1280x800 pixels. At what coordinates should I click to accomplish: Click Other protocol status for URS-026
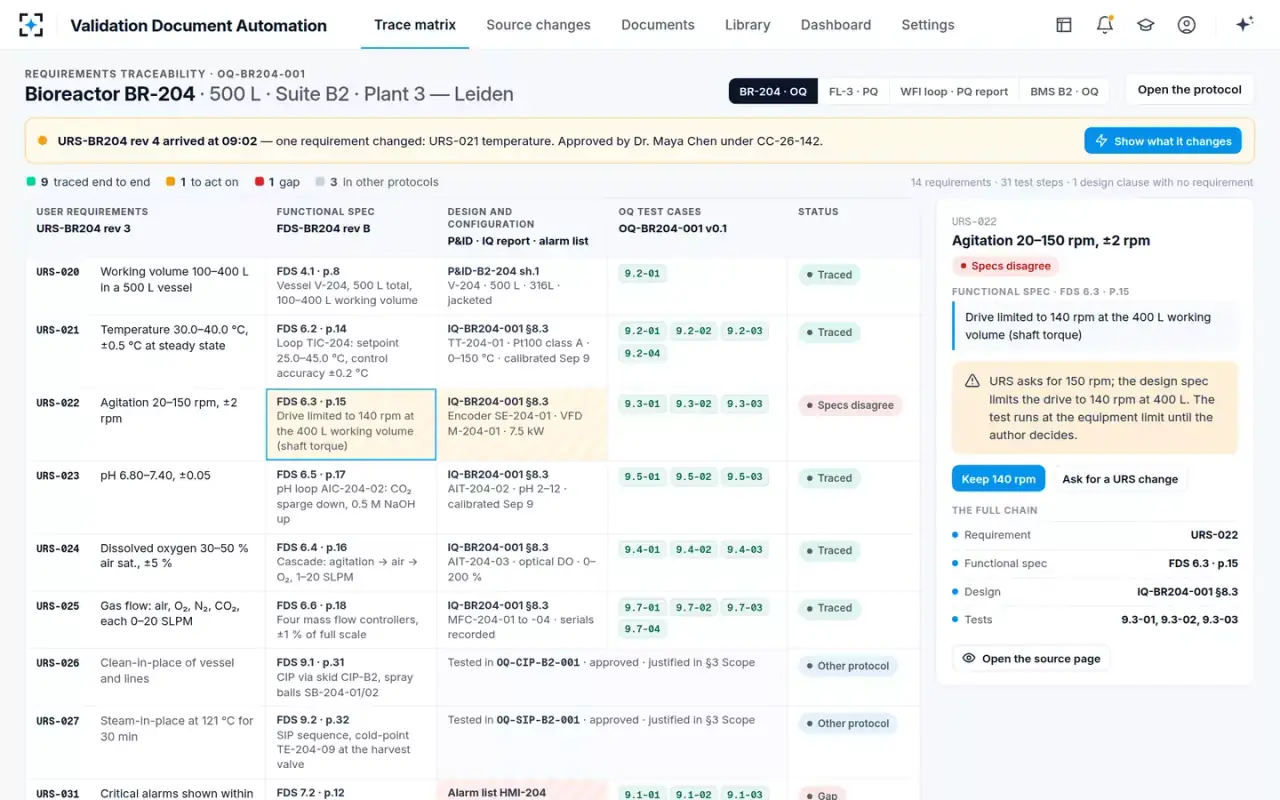click(847, 666)
